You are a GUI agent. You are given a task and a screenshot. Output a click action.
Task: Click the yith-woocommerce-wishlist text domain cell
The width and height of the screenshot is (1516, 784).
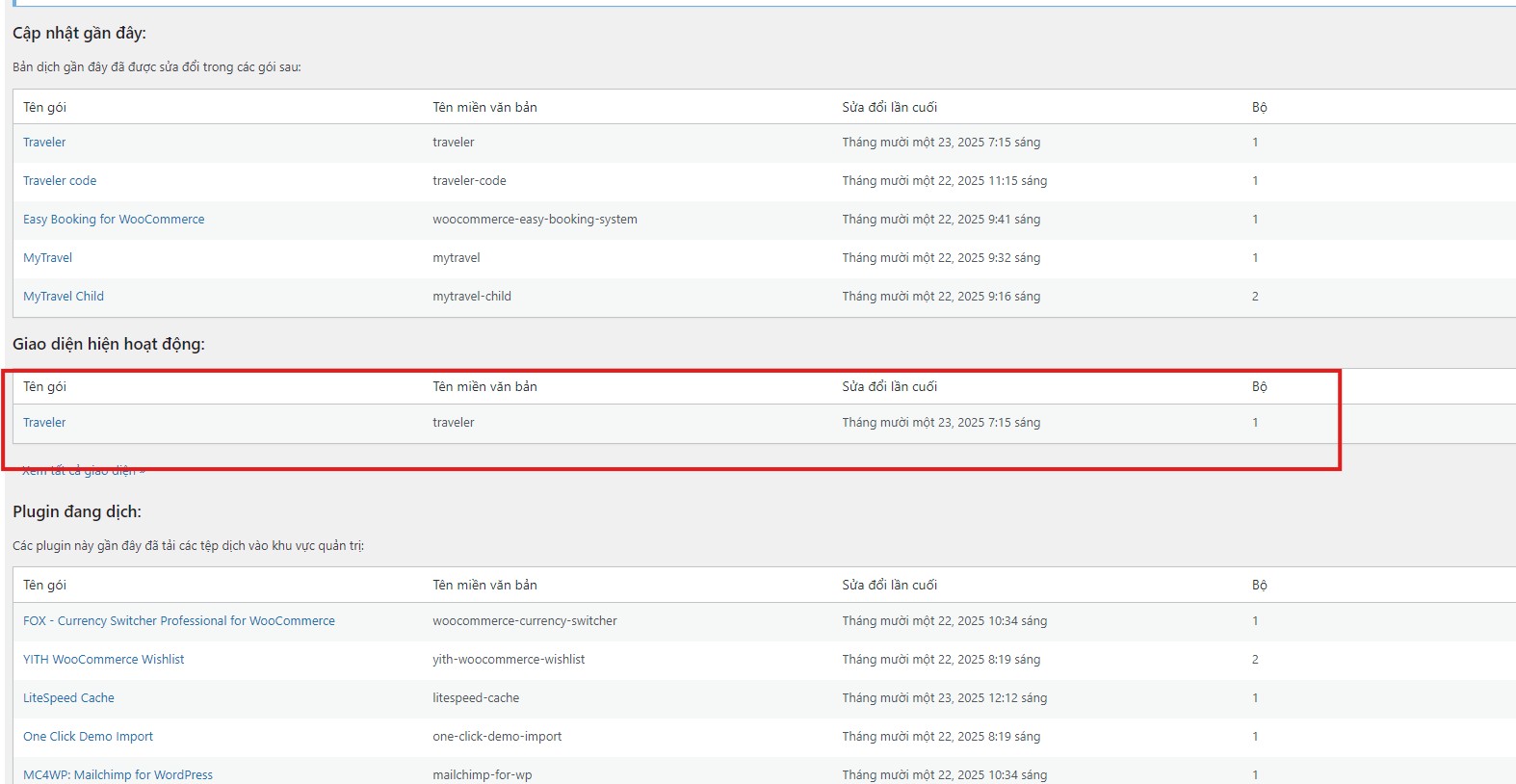(x=509, y=660)
